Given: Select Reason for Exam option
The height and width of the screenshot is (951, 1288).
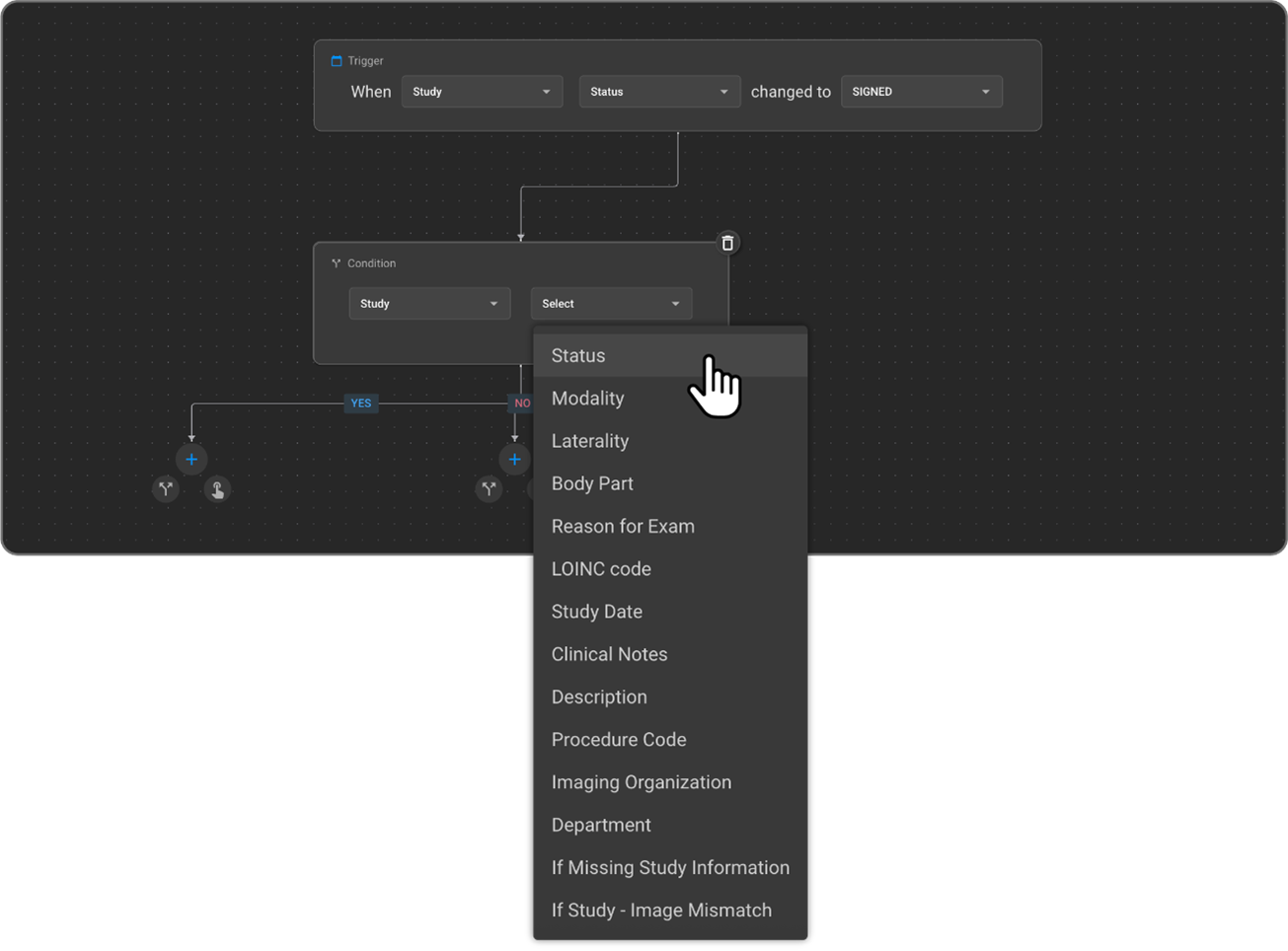Looking at the screenshot, I should (623, 526).
